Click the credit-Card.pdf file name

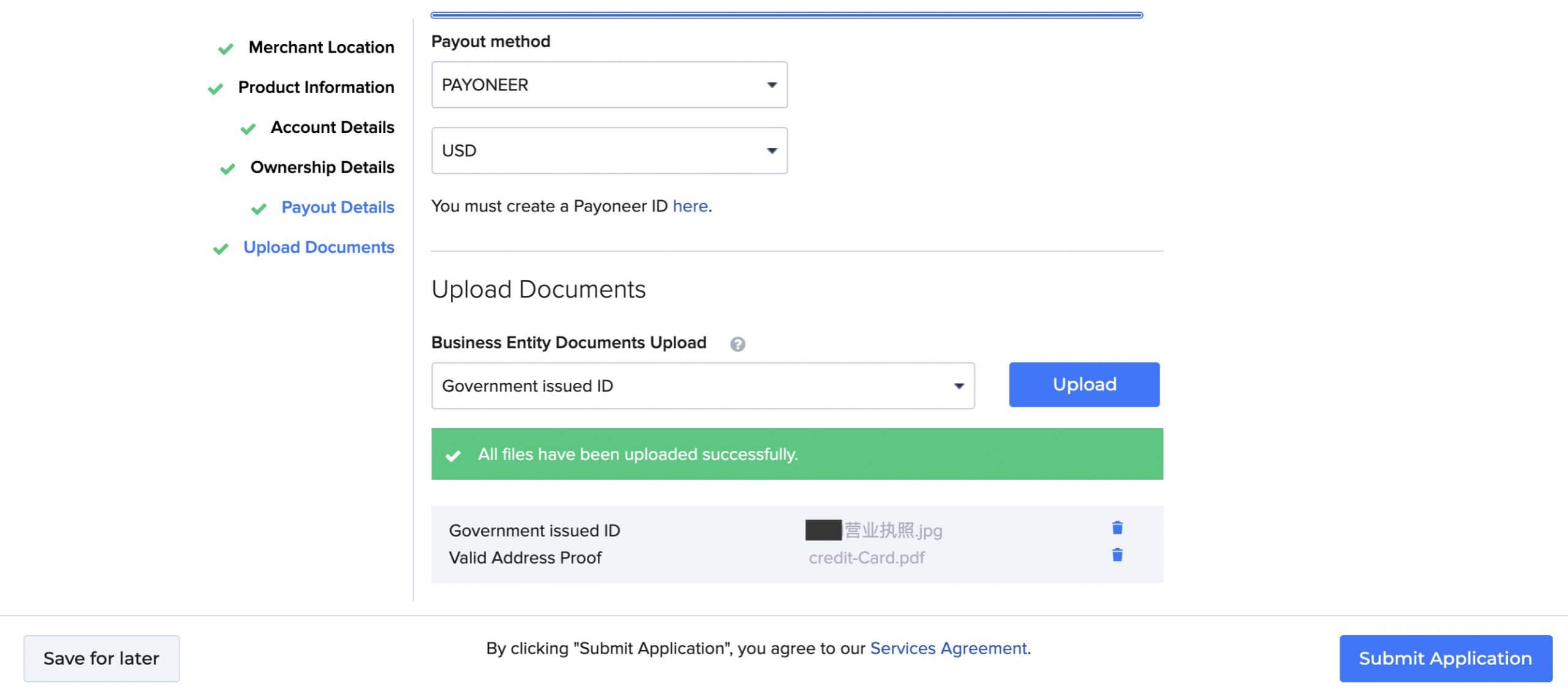(867, 557)
